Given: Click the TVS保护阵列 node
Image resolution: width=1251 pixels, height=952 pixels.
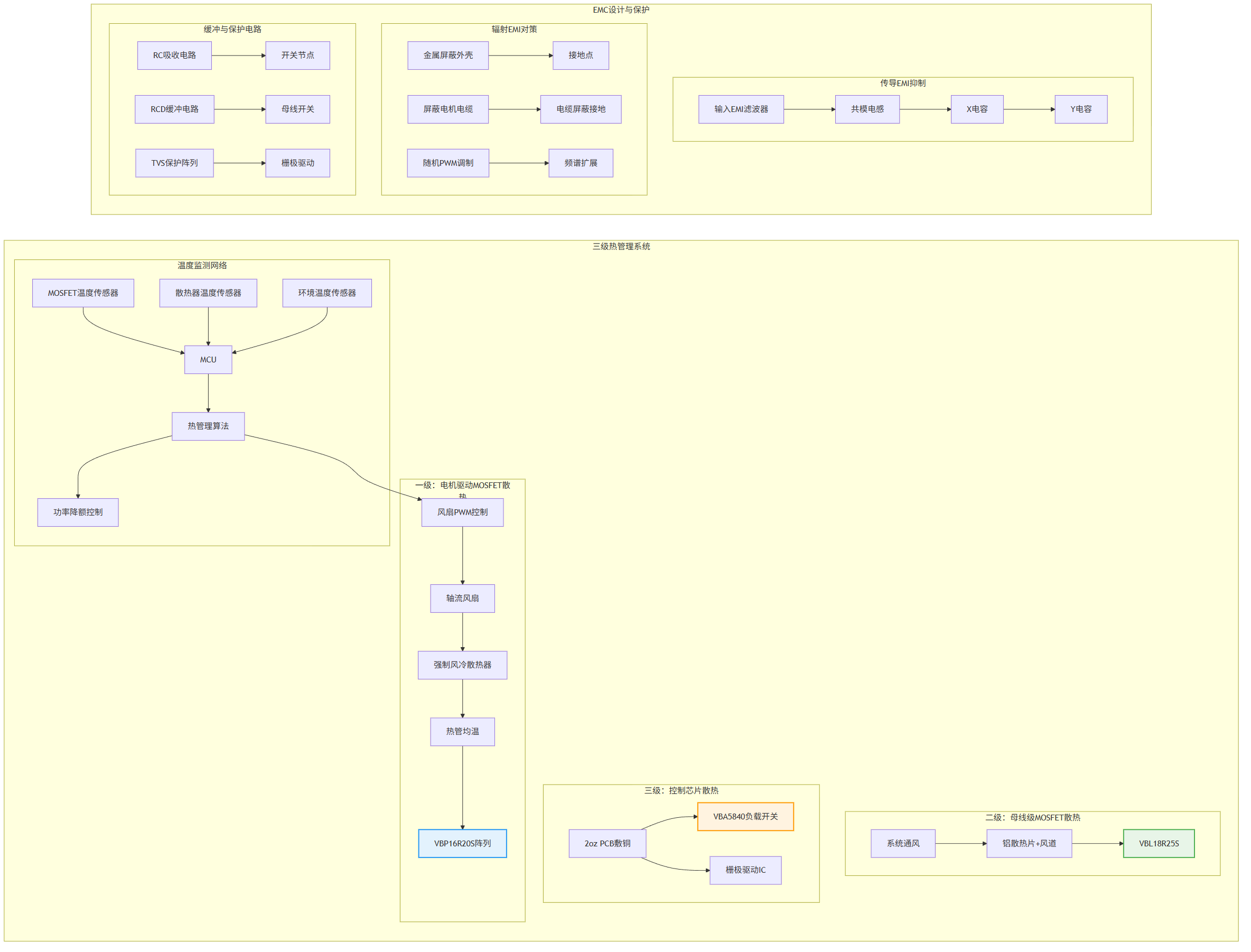Looking at the screenshot, I should coord(175,164).
